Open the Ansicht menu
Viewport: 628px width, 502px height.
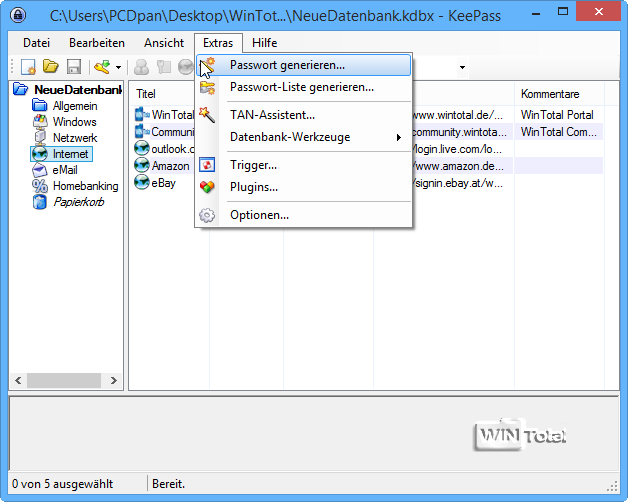click(164, 43)
